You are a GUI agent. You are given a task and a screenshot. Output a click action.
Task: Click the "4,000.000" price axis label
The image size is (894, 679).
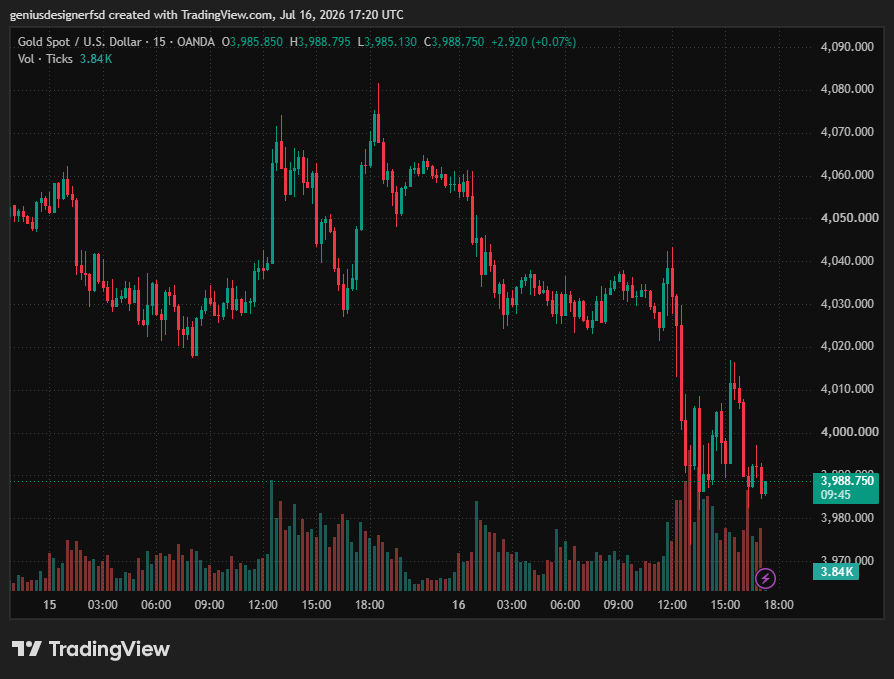coord(850,432)
